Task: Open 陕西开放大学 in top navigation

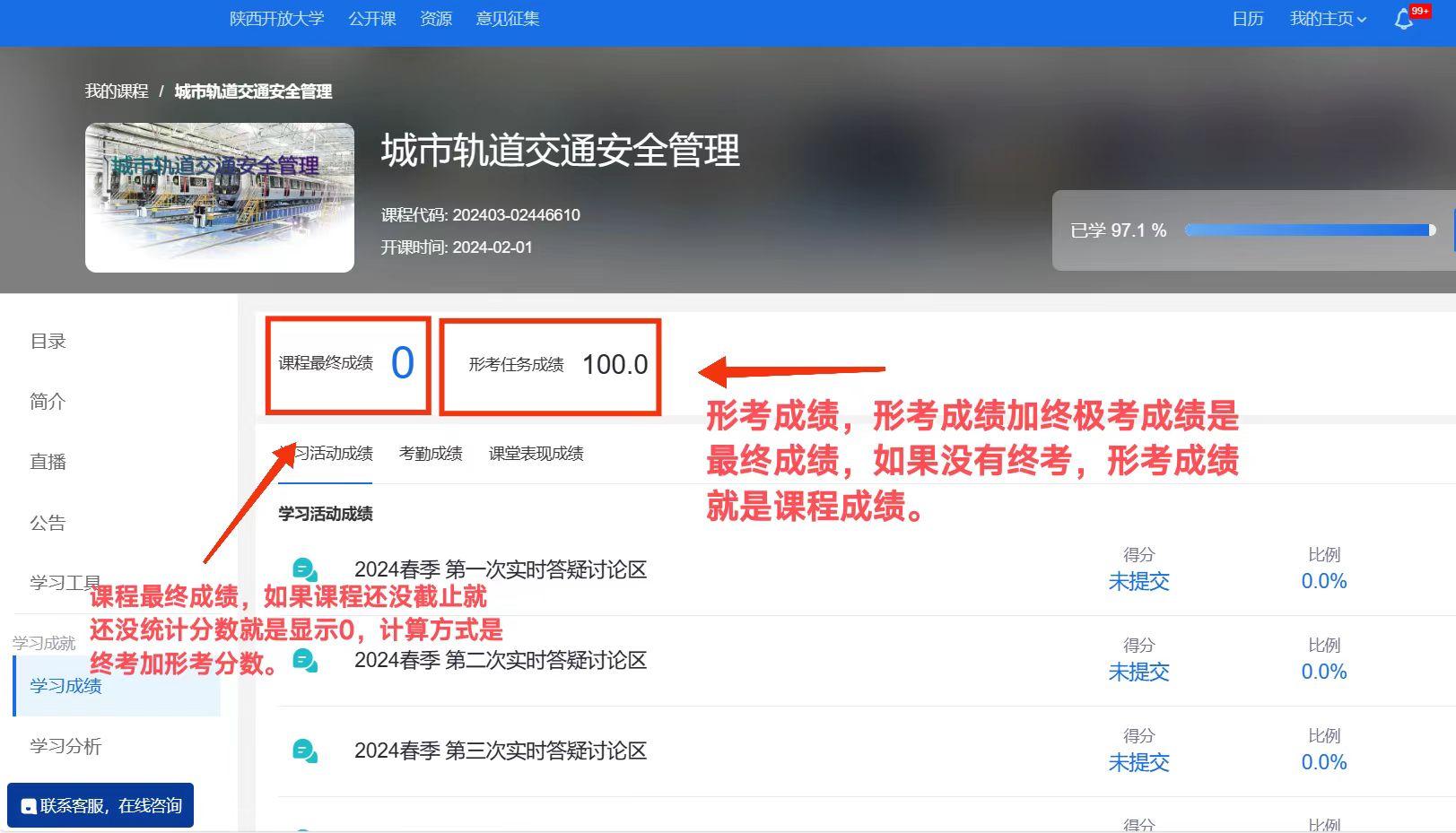Action: pos(276,19)
